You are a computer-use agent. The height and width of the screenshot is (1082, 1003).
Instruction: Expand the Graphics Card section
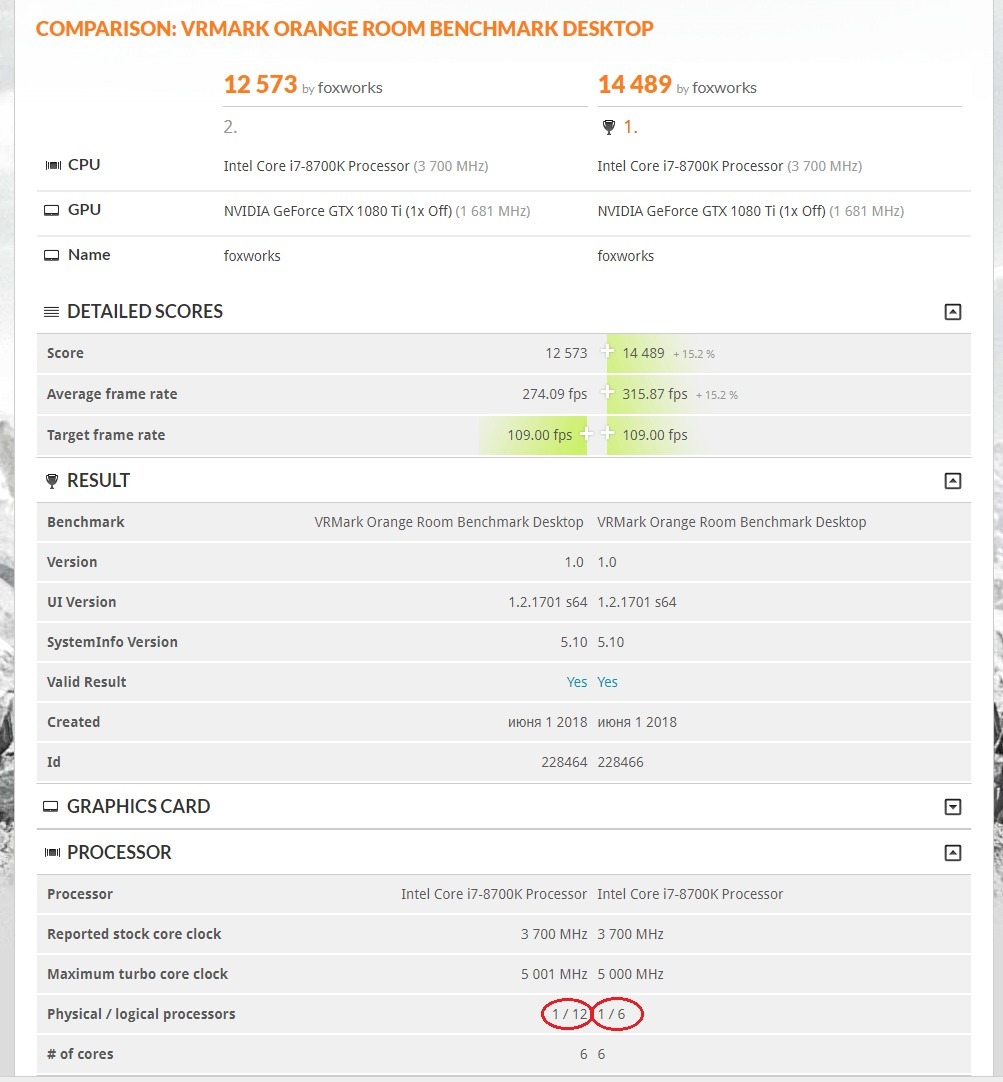(x=952, y=807)
